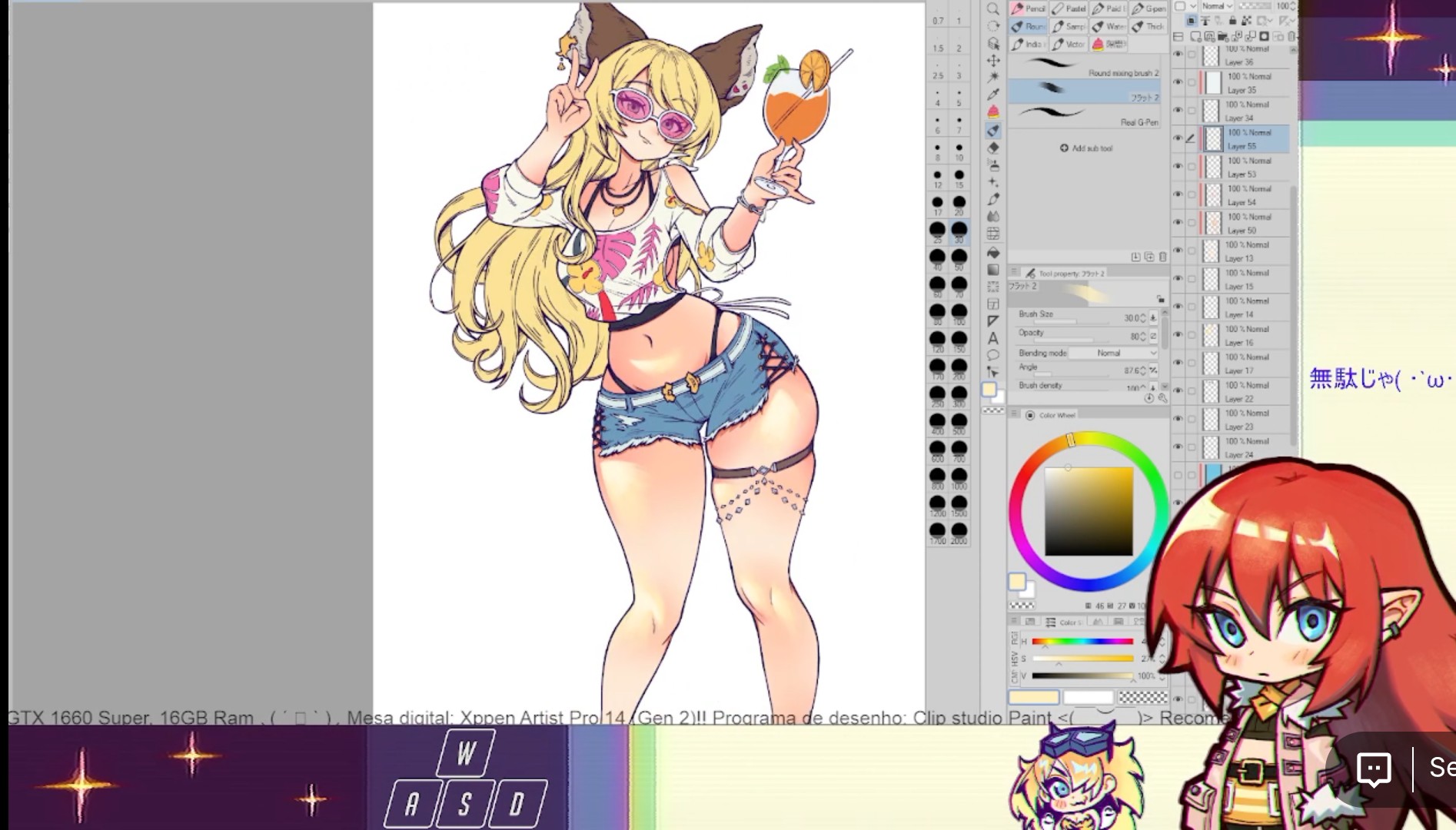Choose brush size preset 12
This screenshot has width=1456, height=830.
[x=937, y=178]
